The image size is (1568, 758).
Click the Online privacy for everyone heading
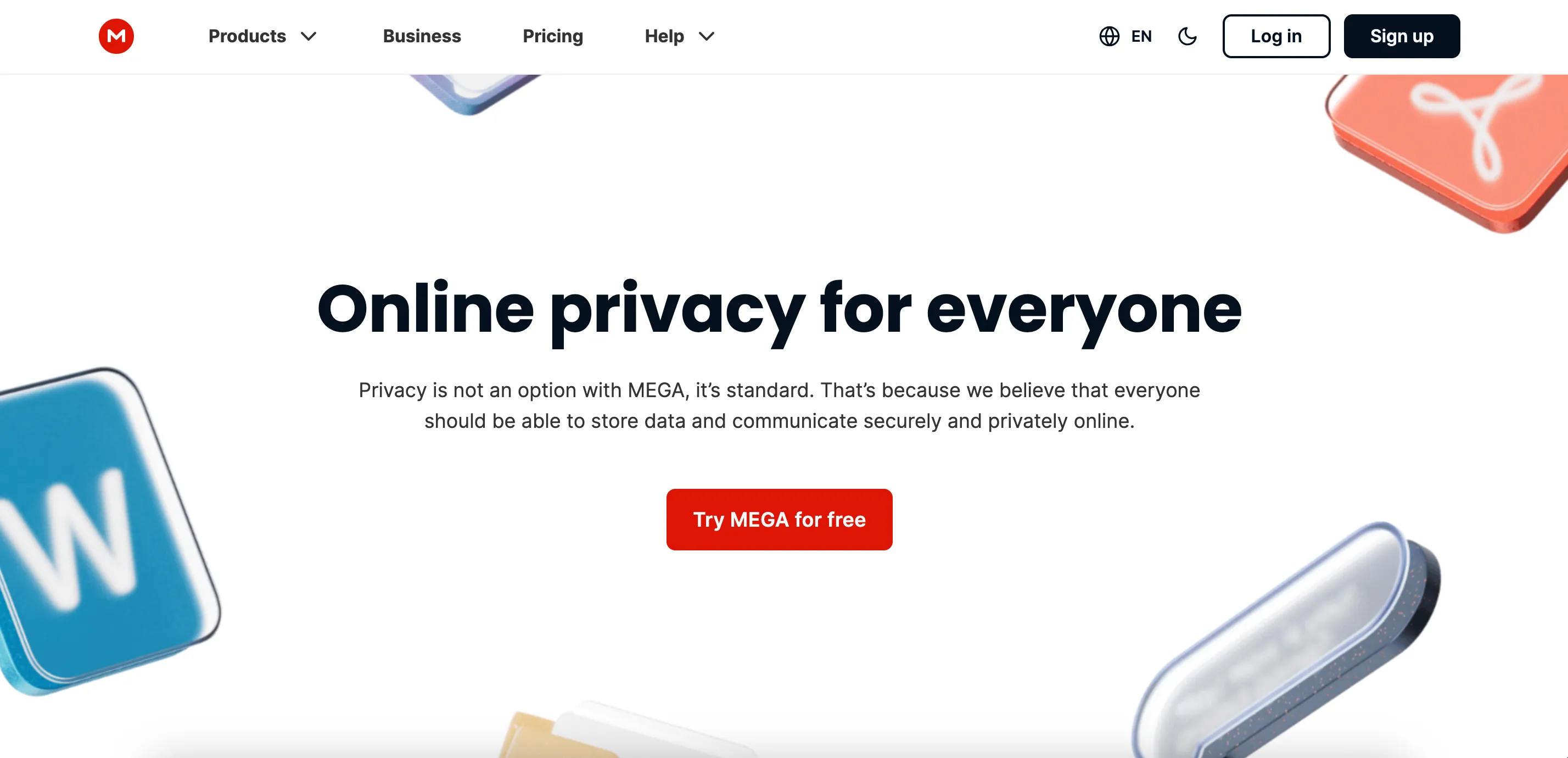(779, 309)
